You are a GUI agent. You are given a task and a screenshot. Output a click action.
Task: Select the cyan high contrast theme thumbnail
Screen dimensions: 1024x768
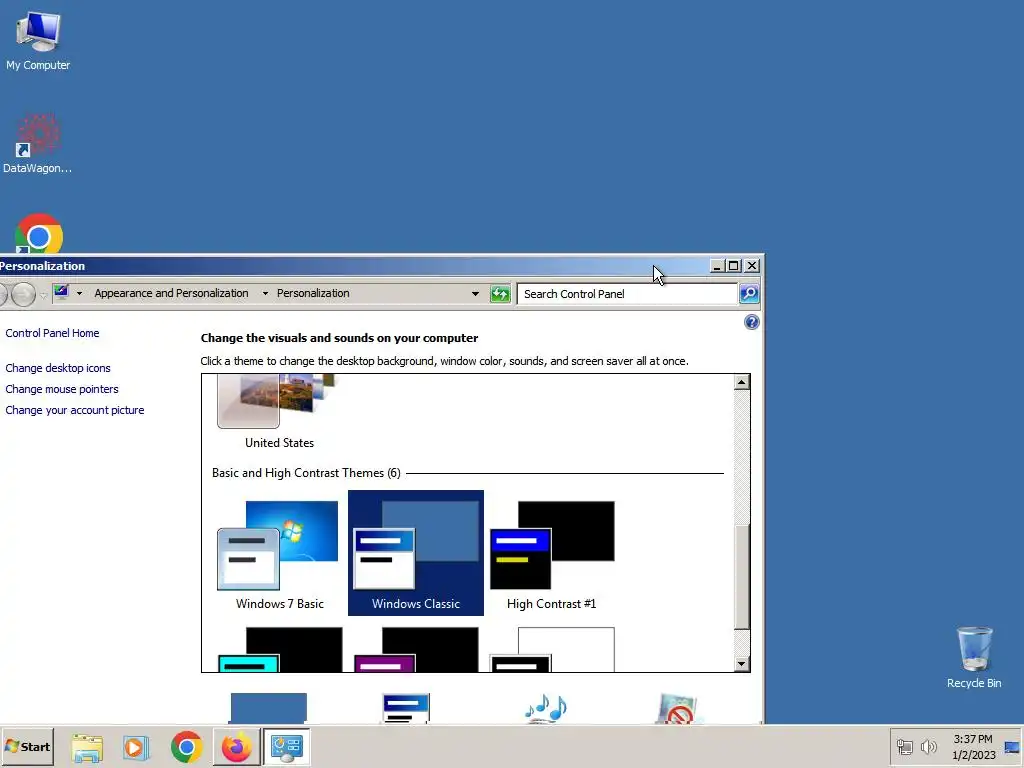coord(280,649)
